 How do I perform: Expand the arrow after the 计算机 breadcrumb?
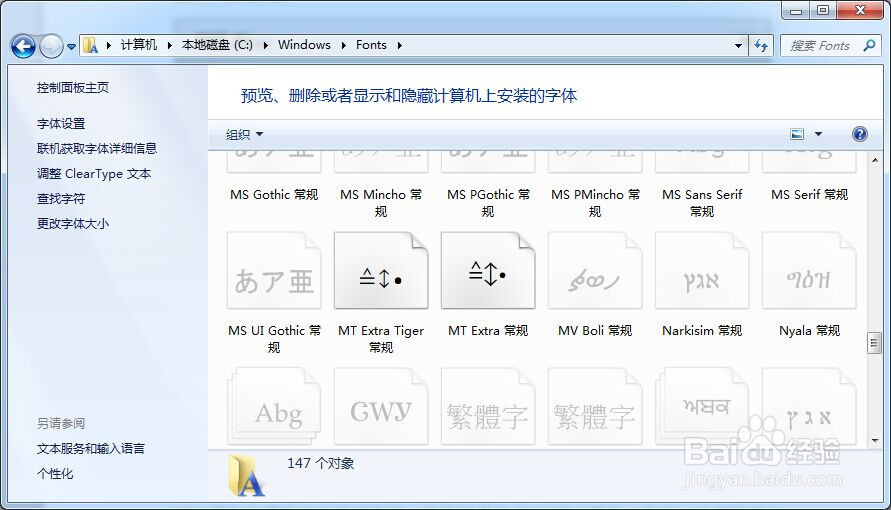coord(169,45)
